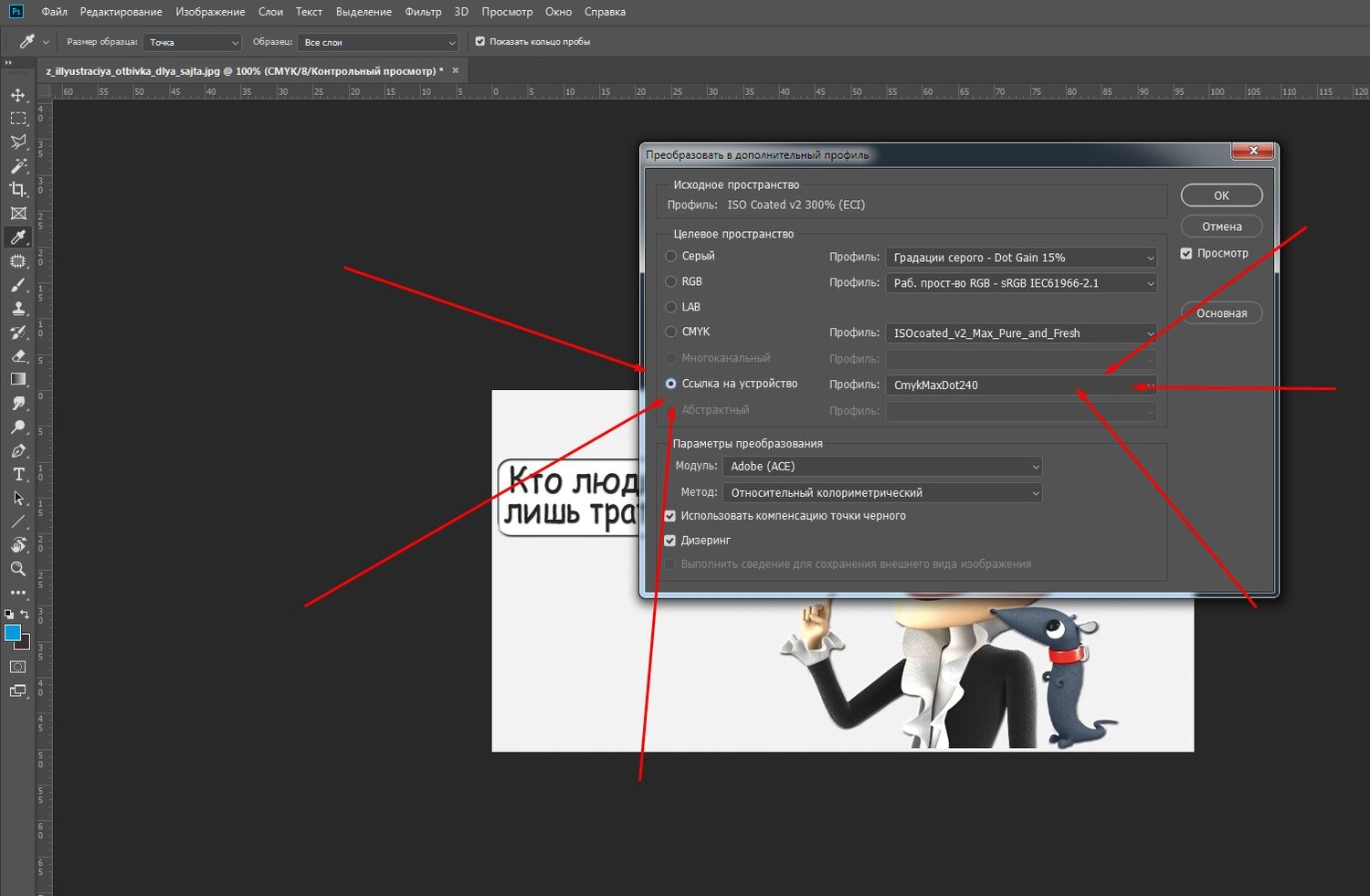Choose the Crop tool
This screenshot has height=896, width=1370.
(x=18, y=189)
